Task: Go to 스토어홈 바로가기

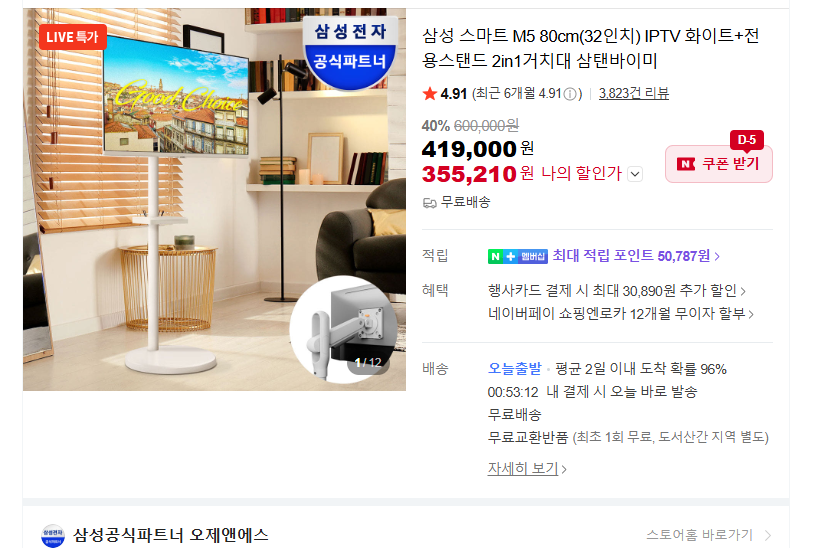Action: pos(708,535)
